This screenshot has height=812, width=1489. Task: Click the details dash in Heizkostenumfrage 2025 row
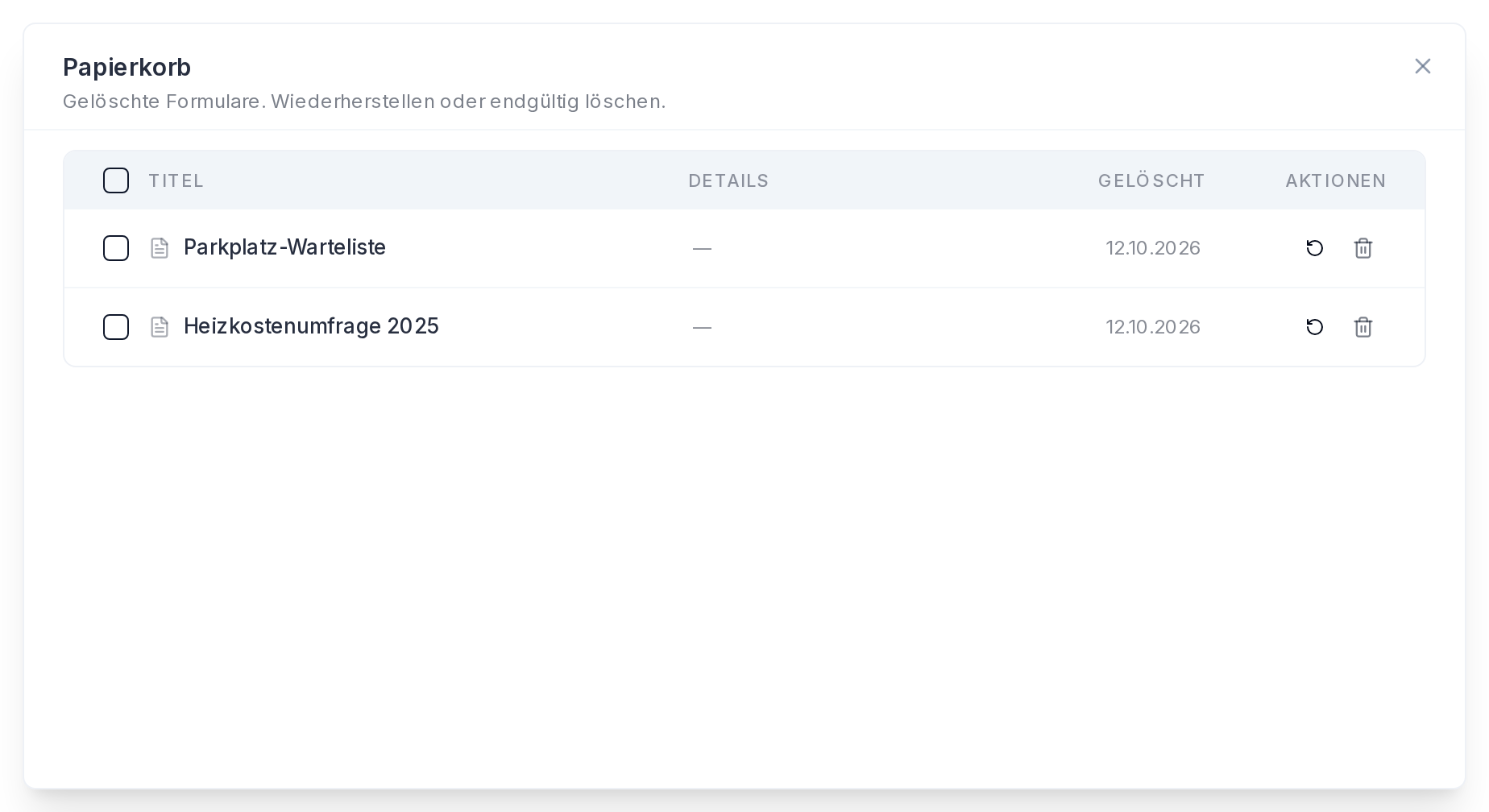702,328
